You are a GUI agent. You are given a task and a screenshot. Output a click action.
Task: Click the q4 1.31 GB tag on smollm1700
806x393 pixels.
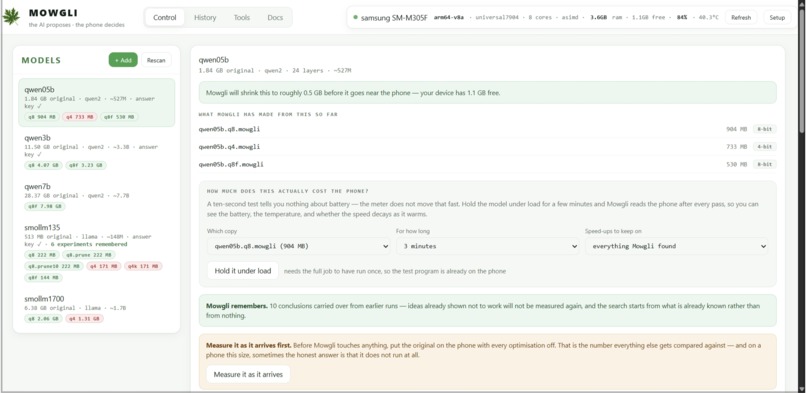pos(84,319)
